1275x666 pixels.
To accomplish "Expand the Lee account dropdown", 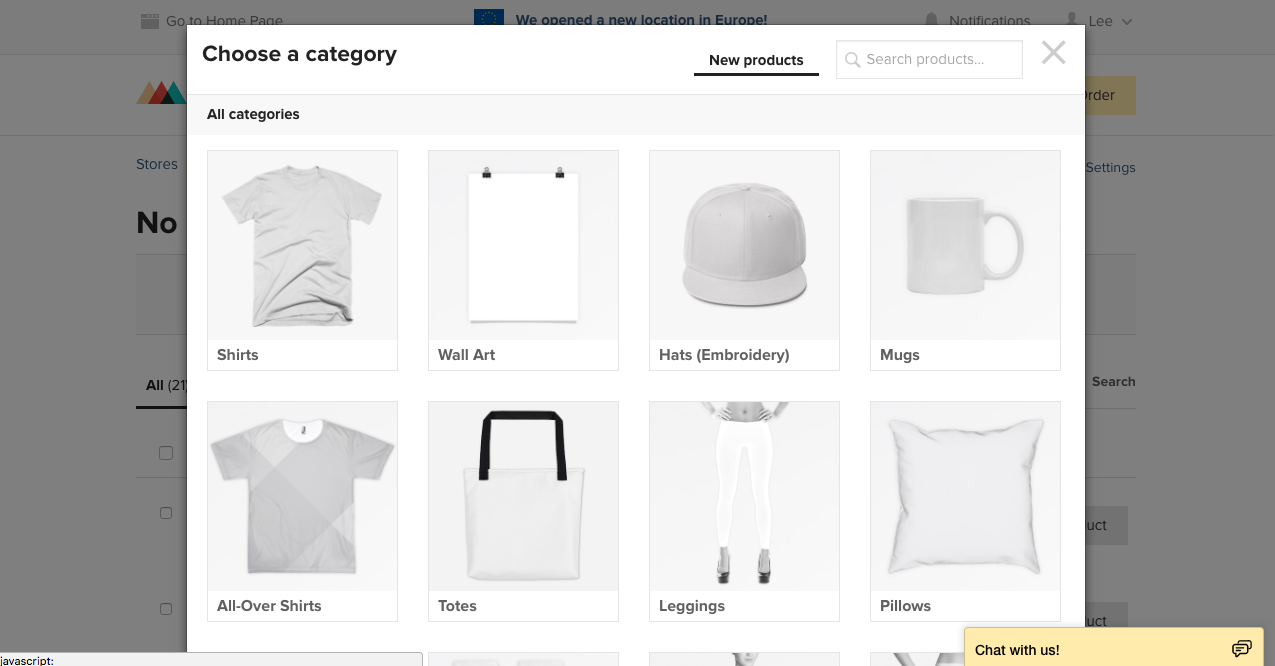I will [1110, 21].
